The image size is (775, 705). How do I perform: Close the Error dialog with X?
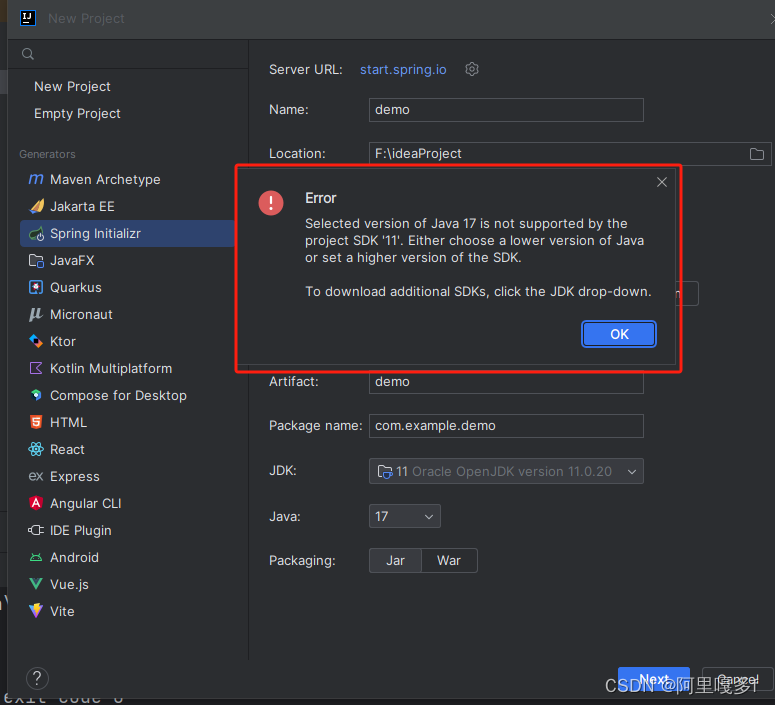[x=662, y=182]
